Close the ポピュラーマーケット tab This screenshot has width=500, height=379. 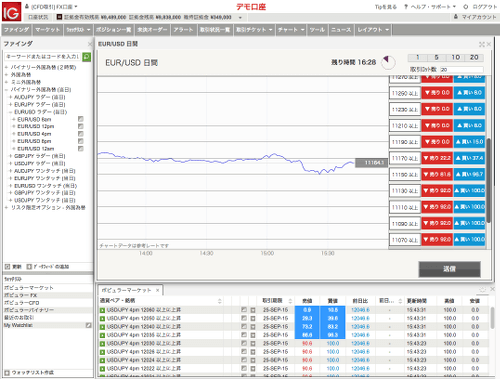[158, 290]
